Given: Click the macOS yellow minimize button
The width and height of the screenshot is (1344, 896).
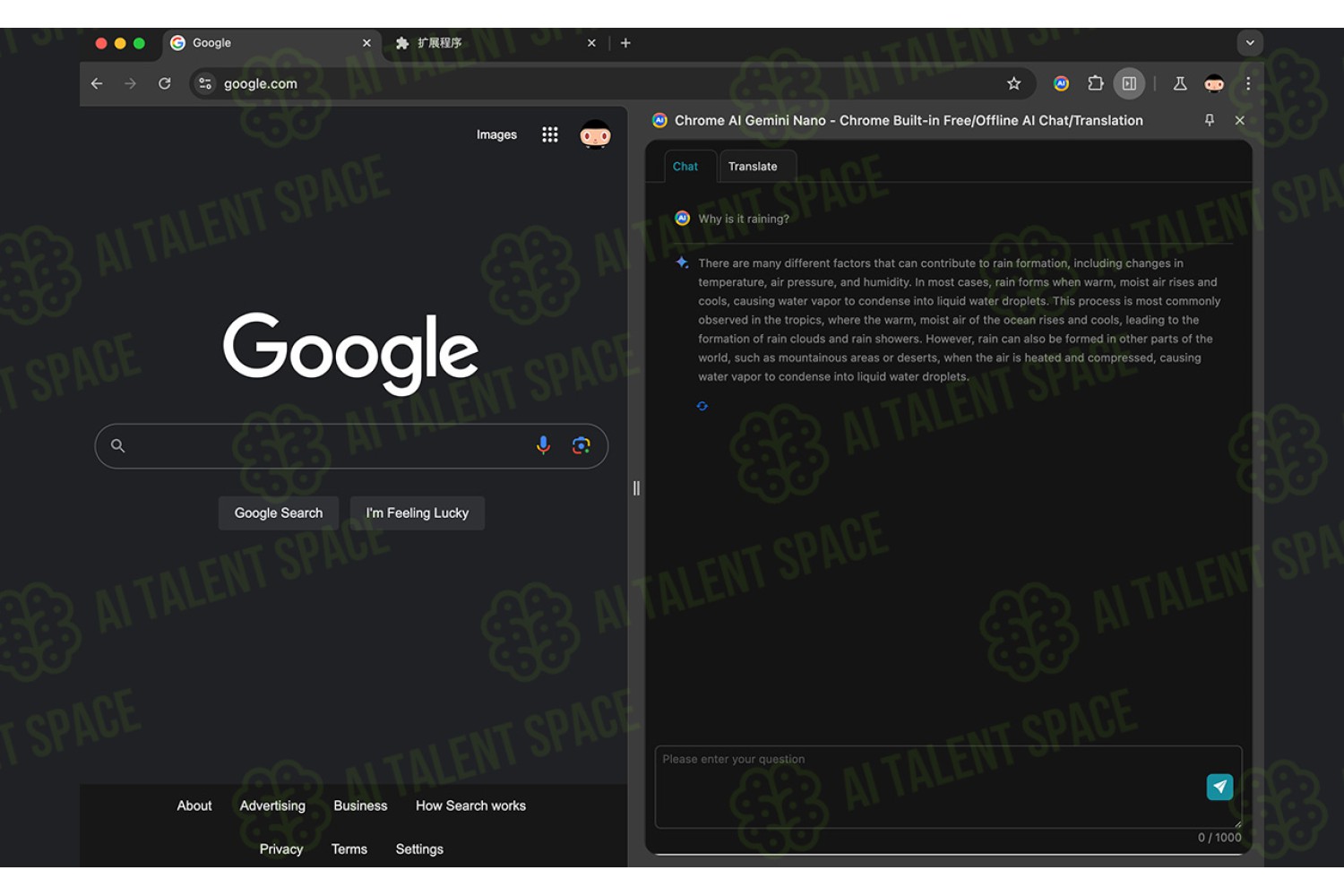Looking at the screenshot, I should coord(120,43).
